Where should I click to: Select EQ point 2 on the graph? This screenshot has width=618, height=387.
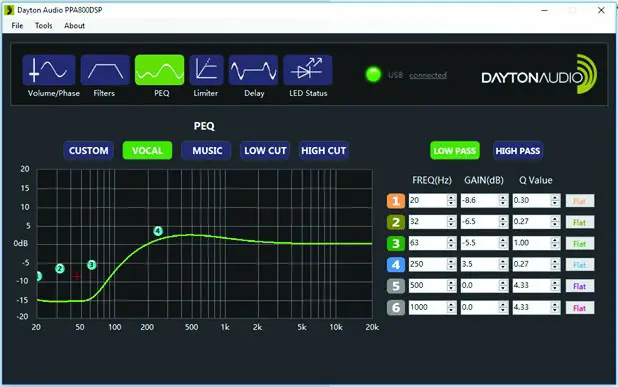60,269
